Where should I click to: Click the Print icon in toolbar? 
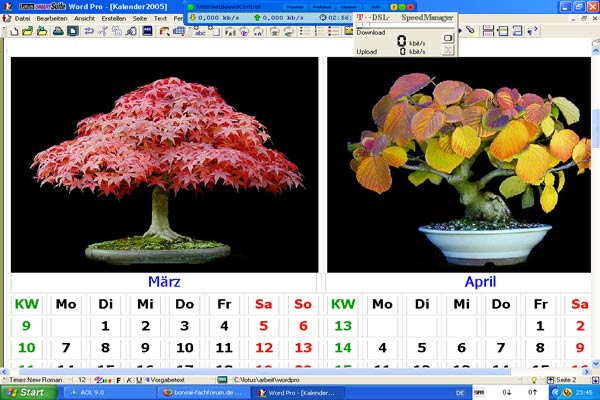(58, 31)
